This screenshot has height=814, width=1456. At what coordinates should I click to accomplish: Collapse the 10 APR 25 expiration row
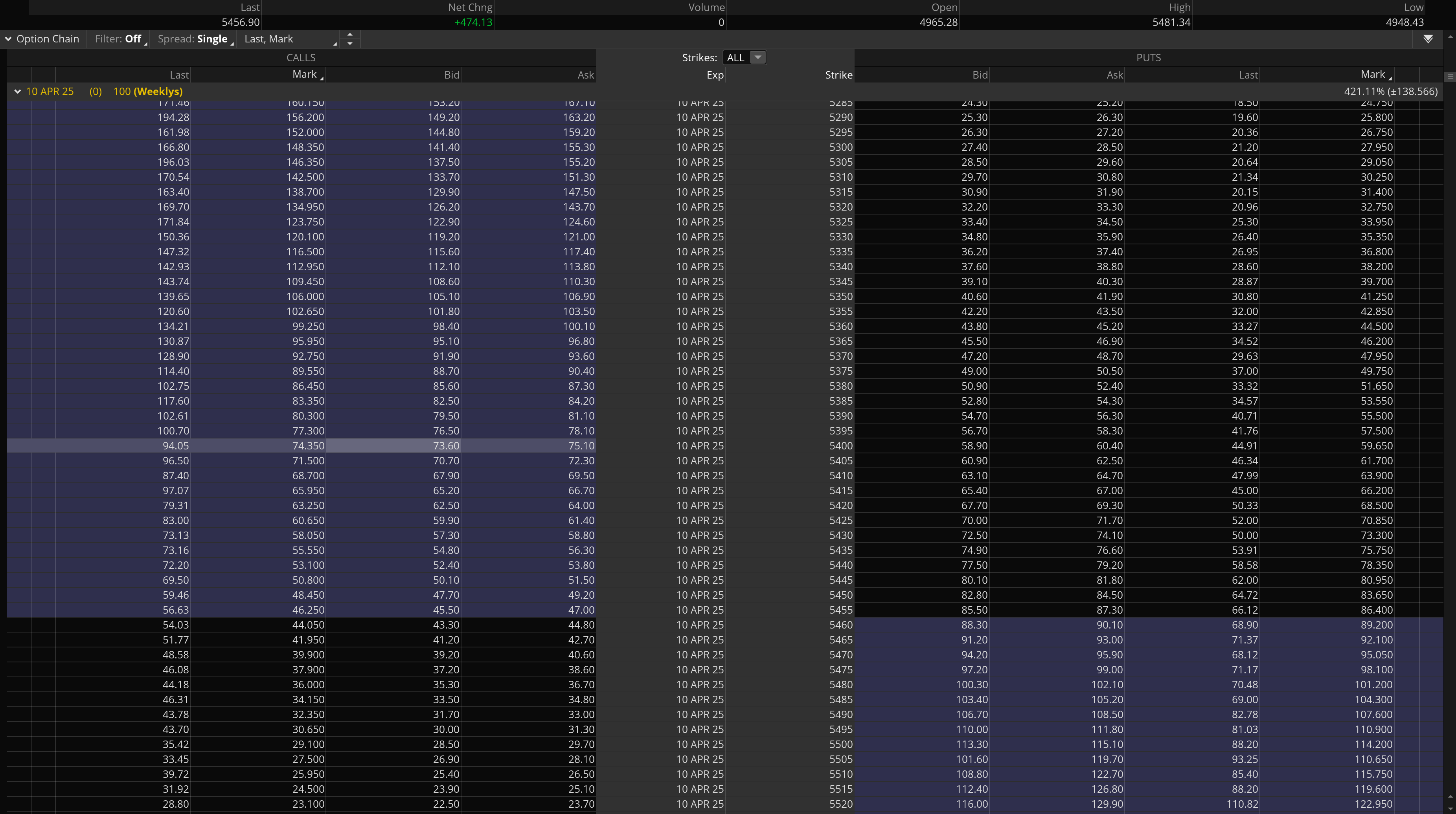[x=18, y=92]
